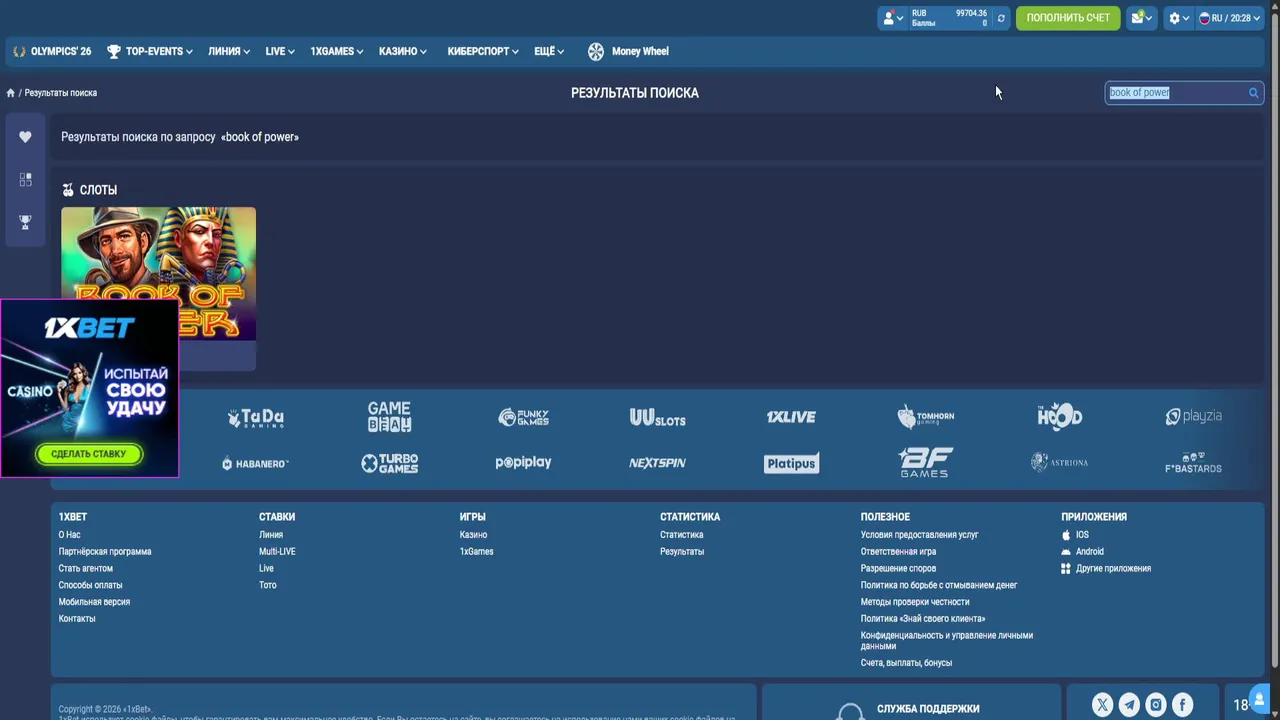Click the trophy icon in sidebar
The height and width of the screenshot is (720, 1280).
25,222
